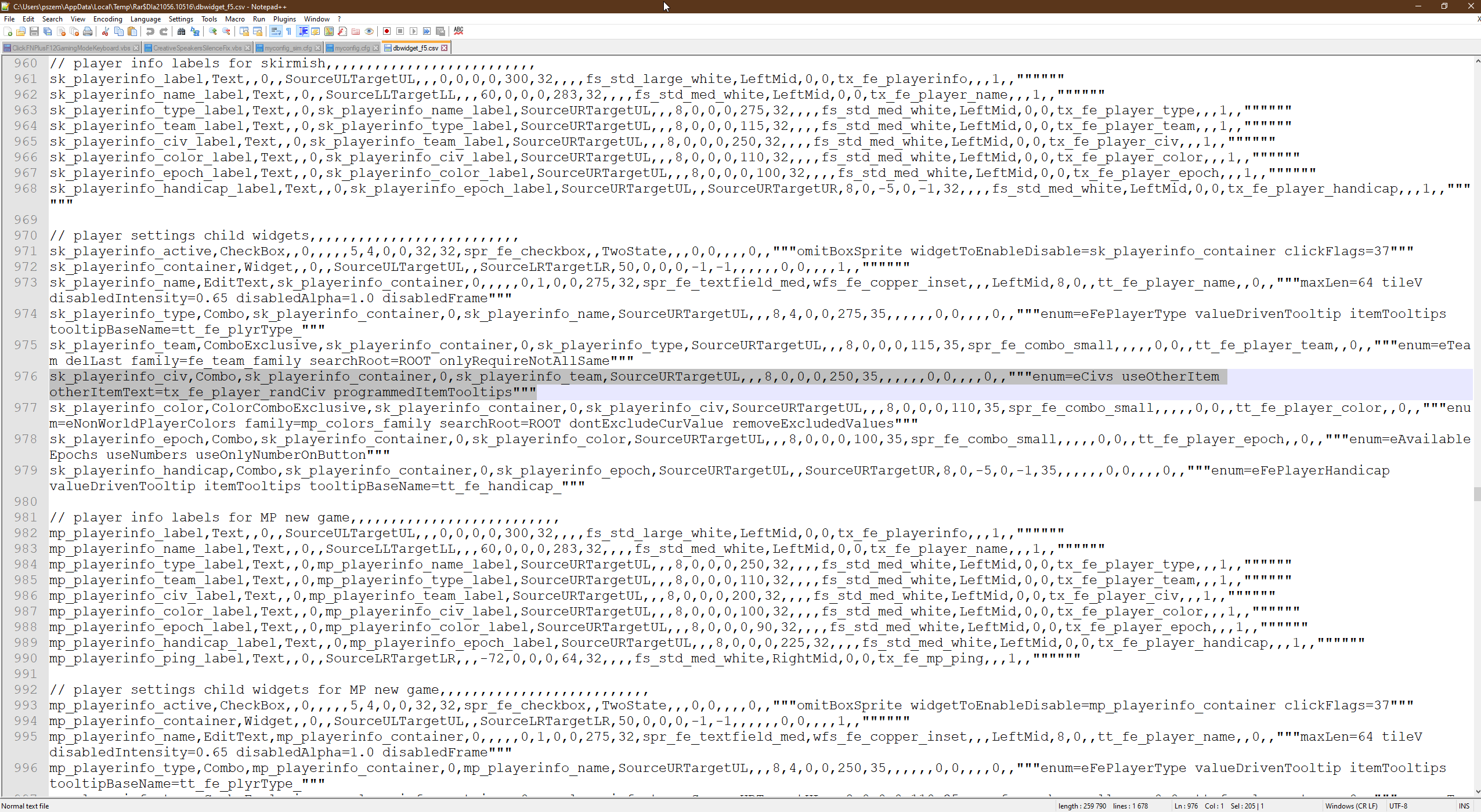Image resolution: width=1481 pixels, height=812 pixels.
Task: Switch to myconfig.cfg tab
Action: [352, 48]
